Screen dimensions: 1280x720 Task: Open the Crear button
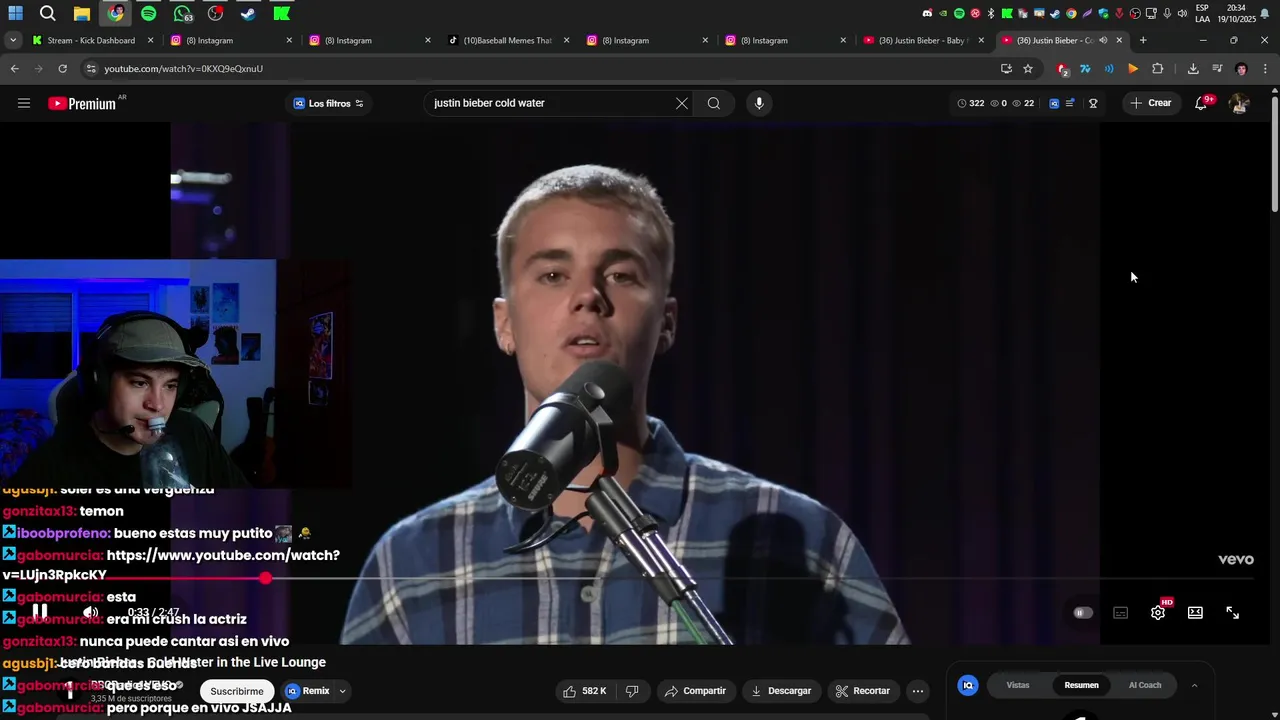click(1150, 103)
